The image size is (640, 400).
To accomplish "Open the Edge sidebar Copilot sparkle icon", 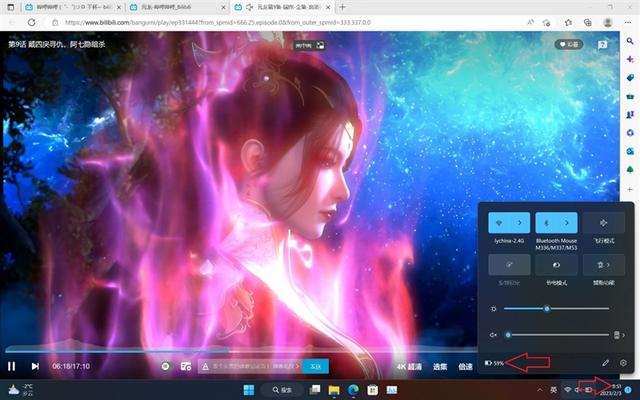I will click(630, 60).
